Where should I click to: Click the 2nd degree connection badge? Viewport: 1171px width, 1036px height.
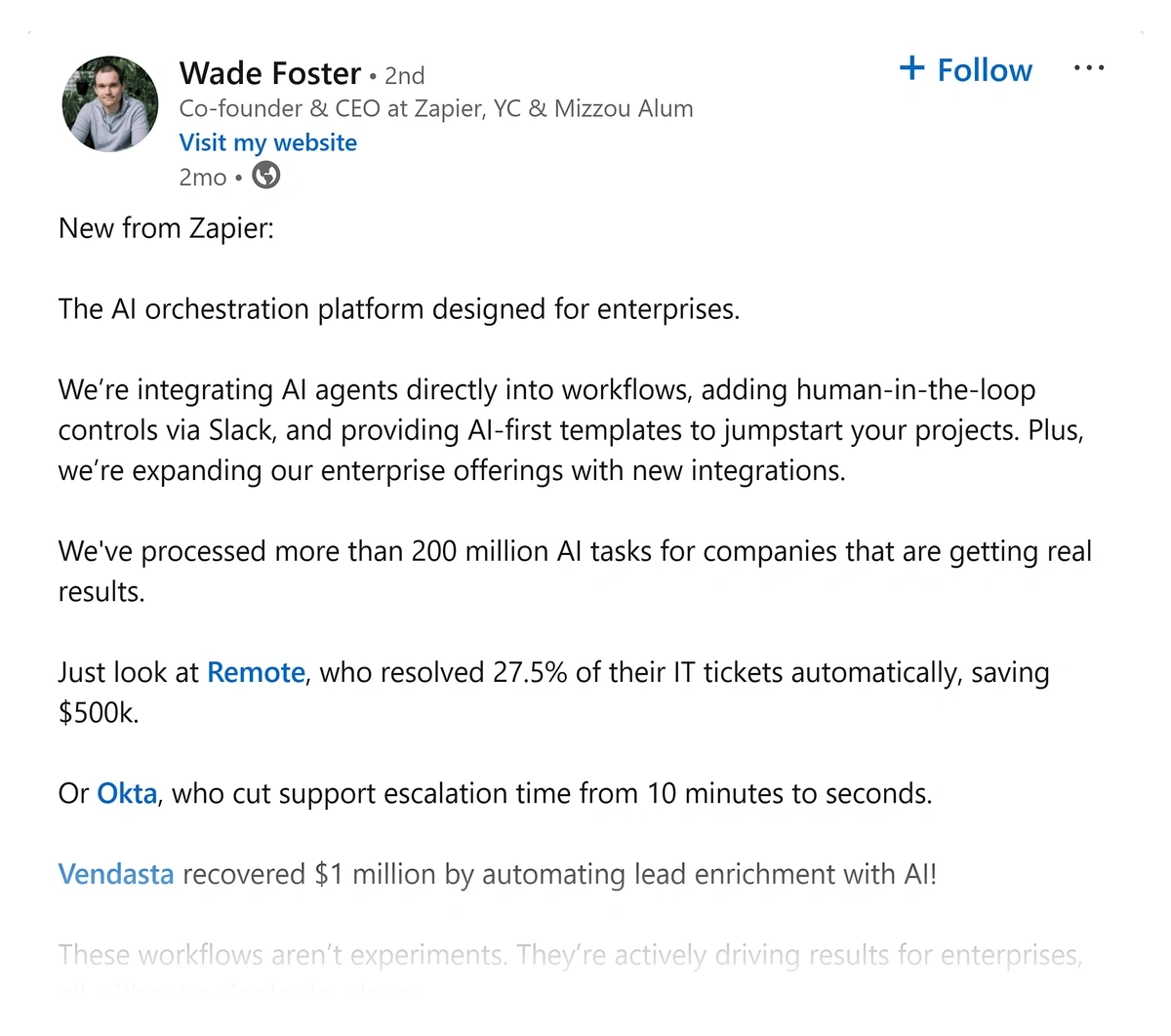tap(405, 76)
